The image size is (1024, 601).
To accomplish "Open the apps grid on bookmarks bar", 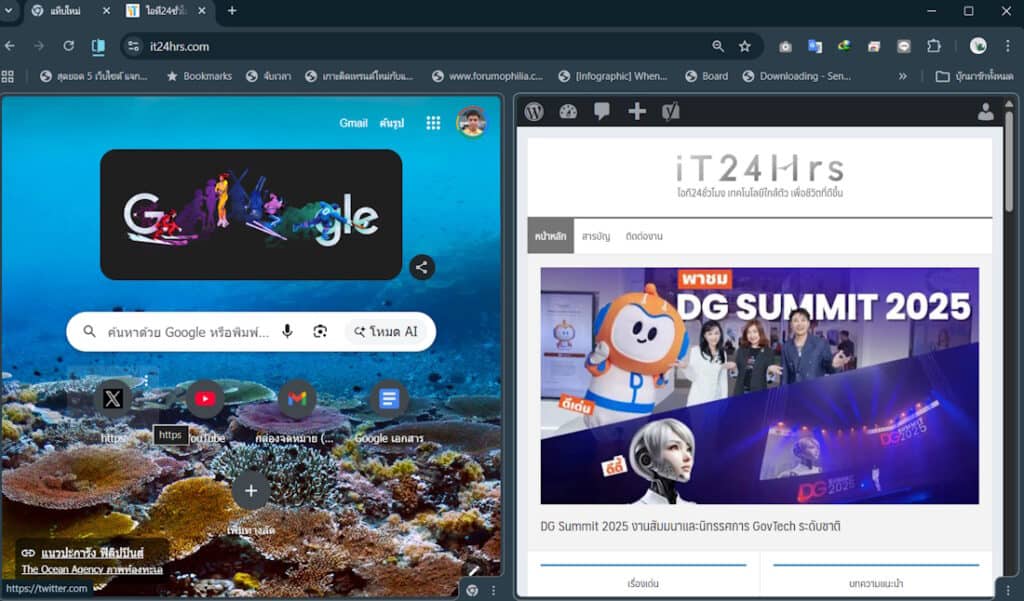I will pyautogui.click(x=8, y=76).
